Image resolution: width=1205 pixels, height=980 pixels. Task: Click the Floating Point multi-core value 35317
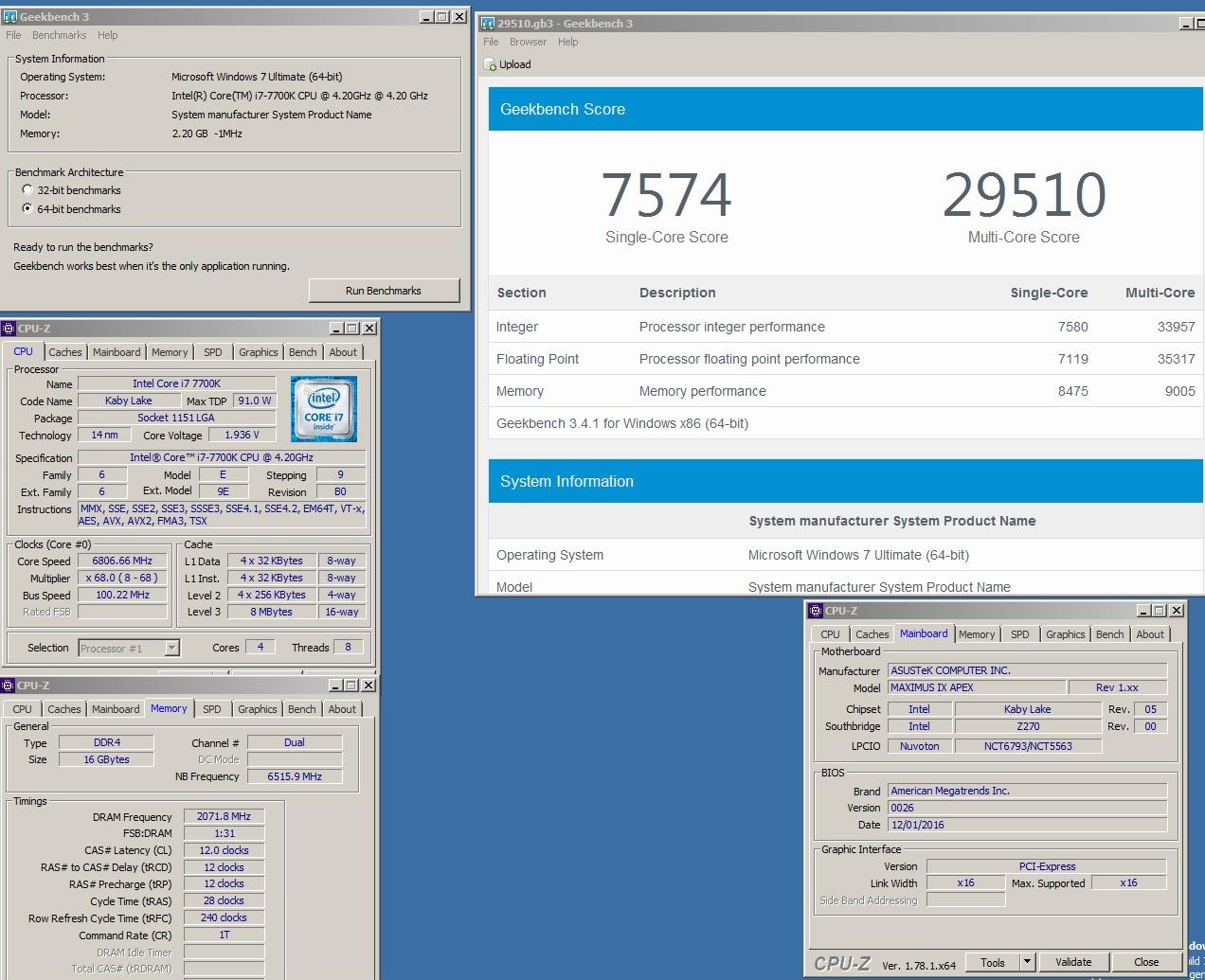(1176, 359)
